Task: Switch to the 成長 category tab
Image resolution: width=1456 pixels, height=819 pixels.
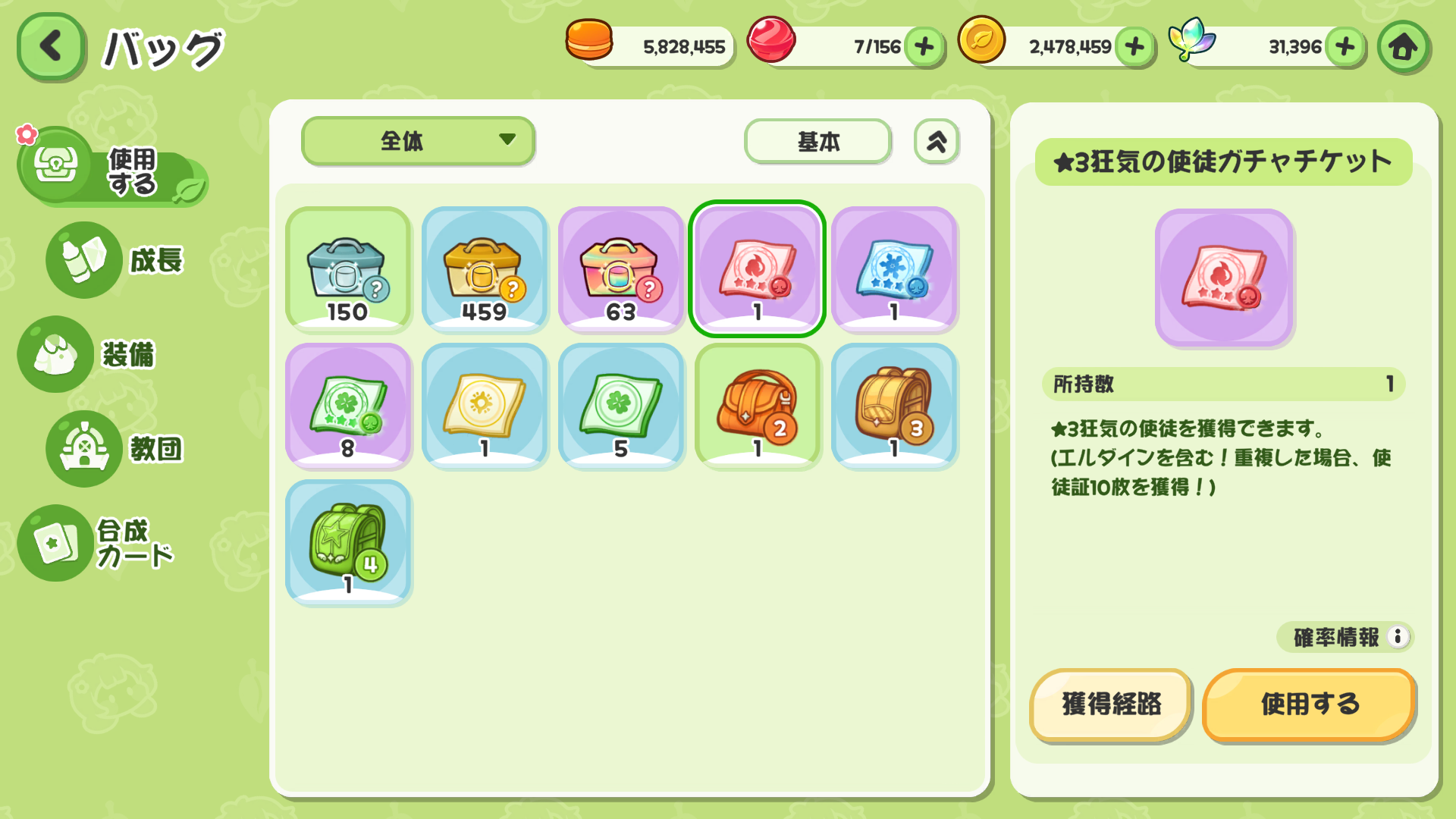Action: pos(115,260)
